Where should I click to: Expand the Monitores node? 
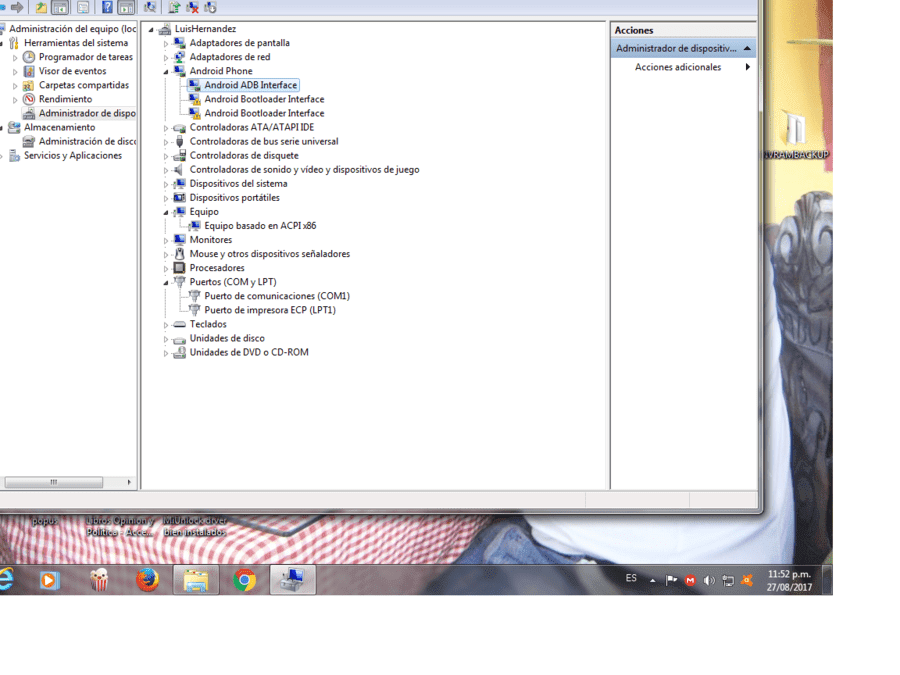(166, 240)
